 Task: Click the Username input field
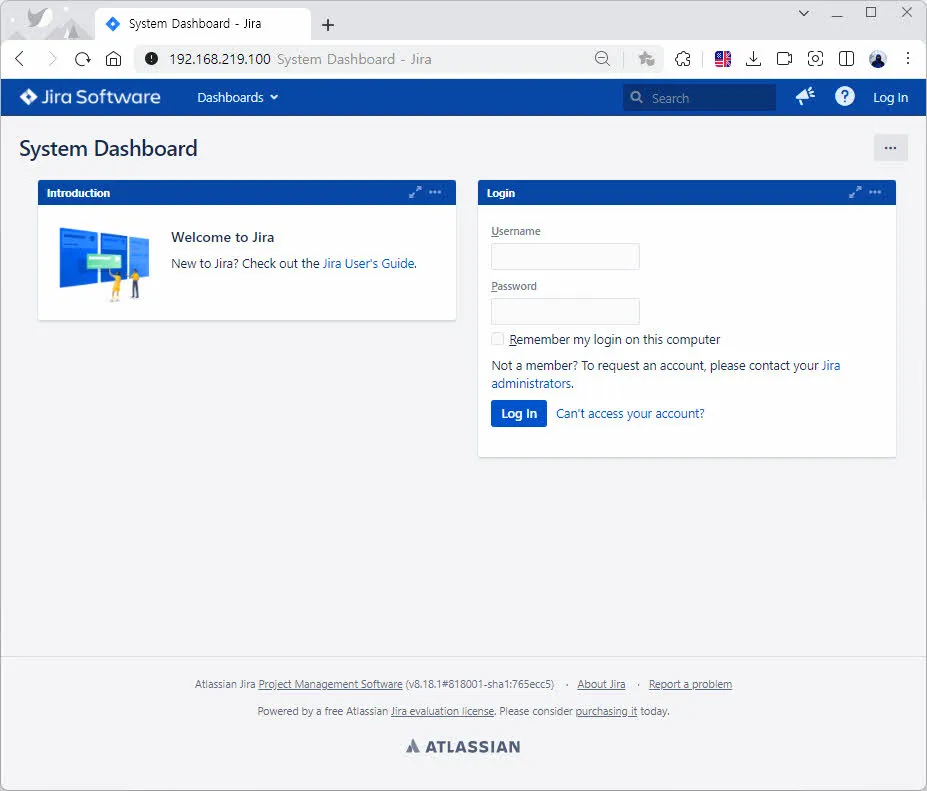point(565,256)
